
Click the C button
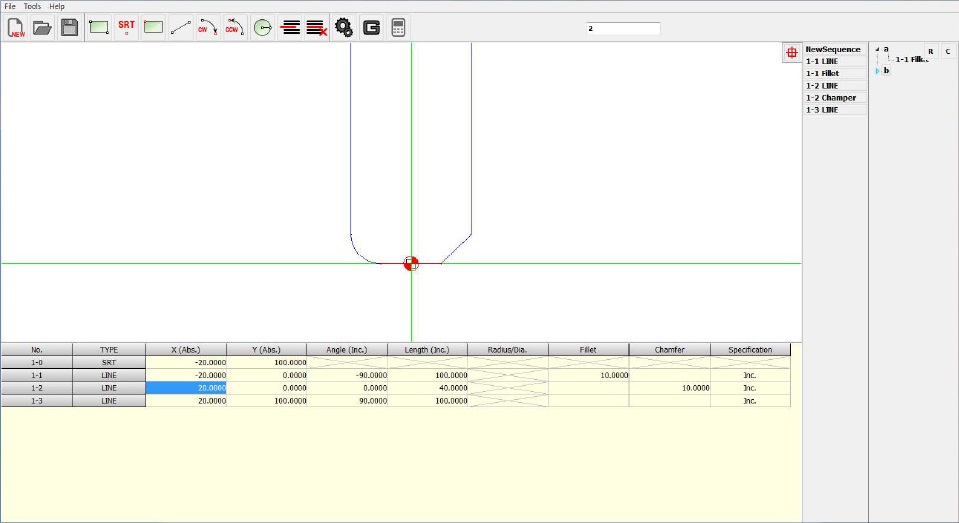tap(948, 51)
